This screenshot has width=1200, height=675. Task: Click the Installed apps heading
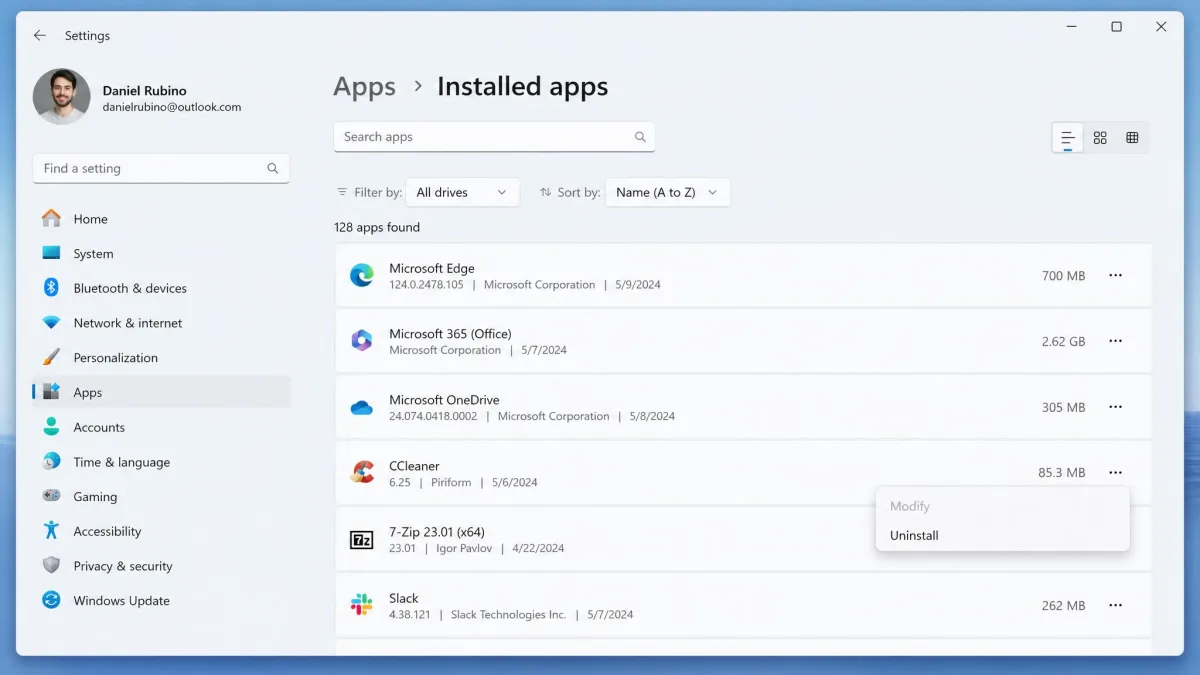click(522, 87)
